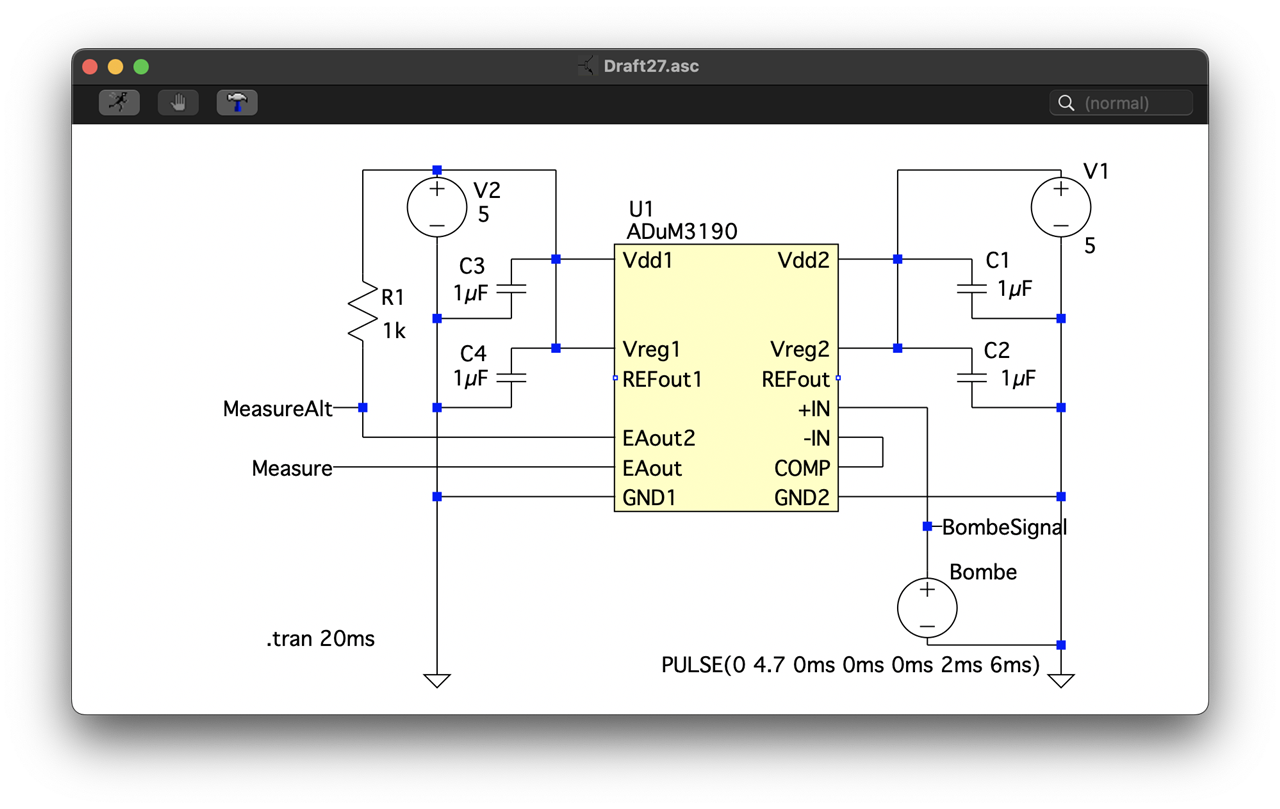
Task: Click the Measure net label
Action: click(x=292, y=468)
